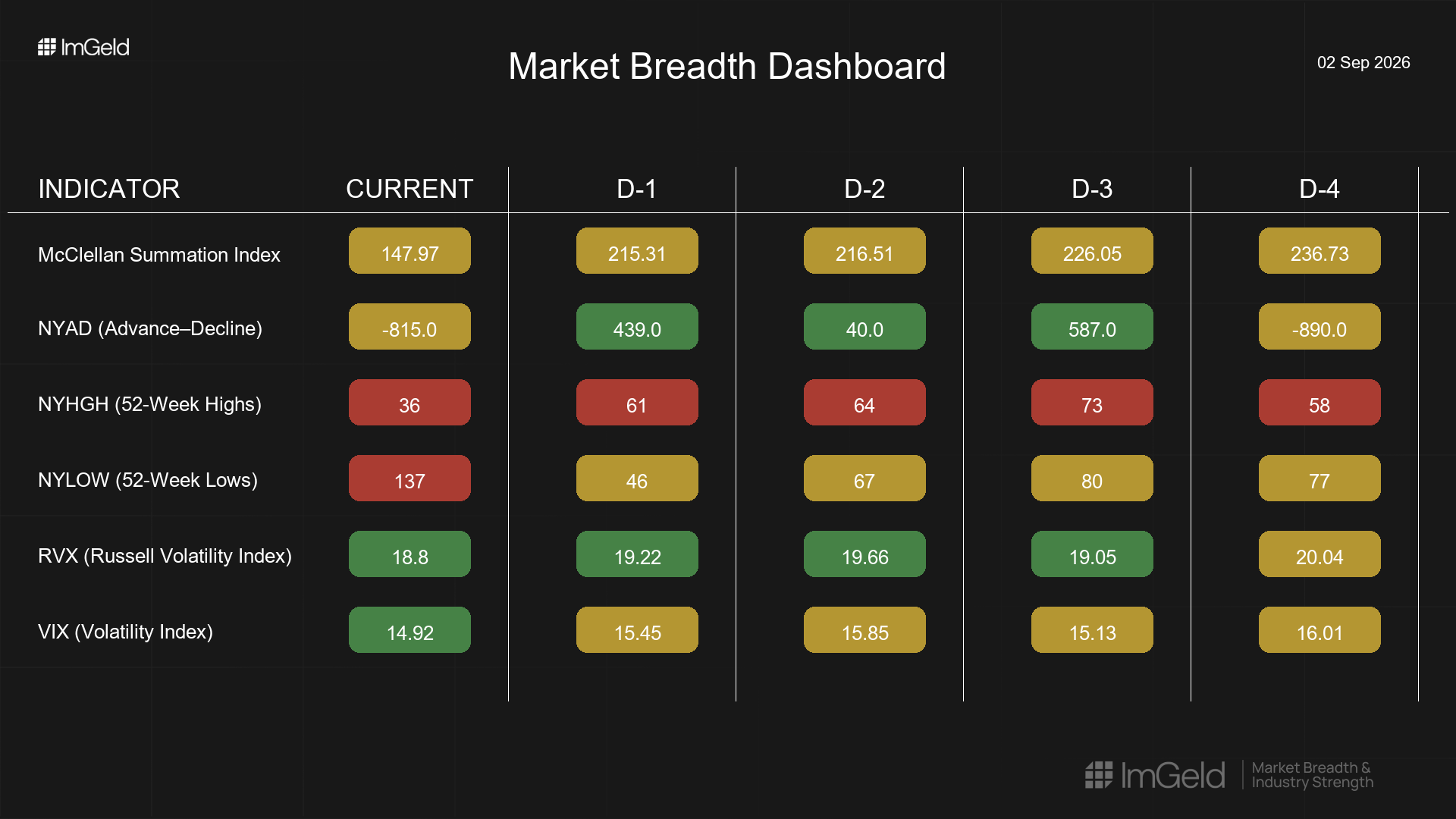The height and width of the screenshot is (819, 1456).
Task: Click McClellan Summation Index row label
Action: point(159,255)
